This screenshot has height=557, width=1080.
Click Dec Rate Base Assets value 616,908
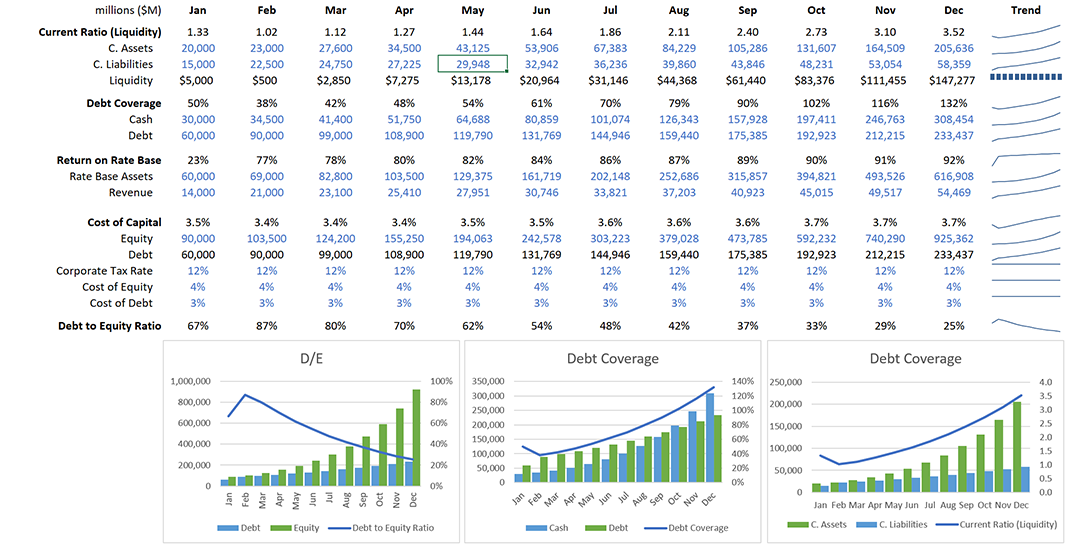pyautogui.click(x=953, y=177)
